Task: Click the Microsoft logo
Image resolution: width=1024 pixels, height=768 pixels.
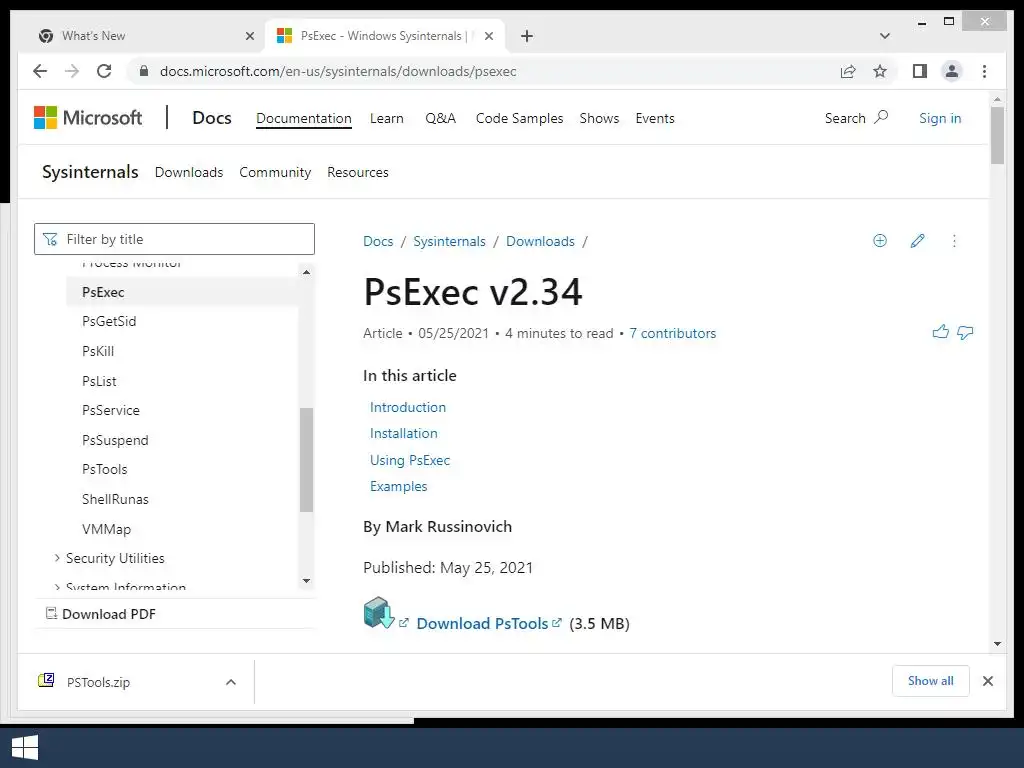Action: [x=88, y=118]
